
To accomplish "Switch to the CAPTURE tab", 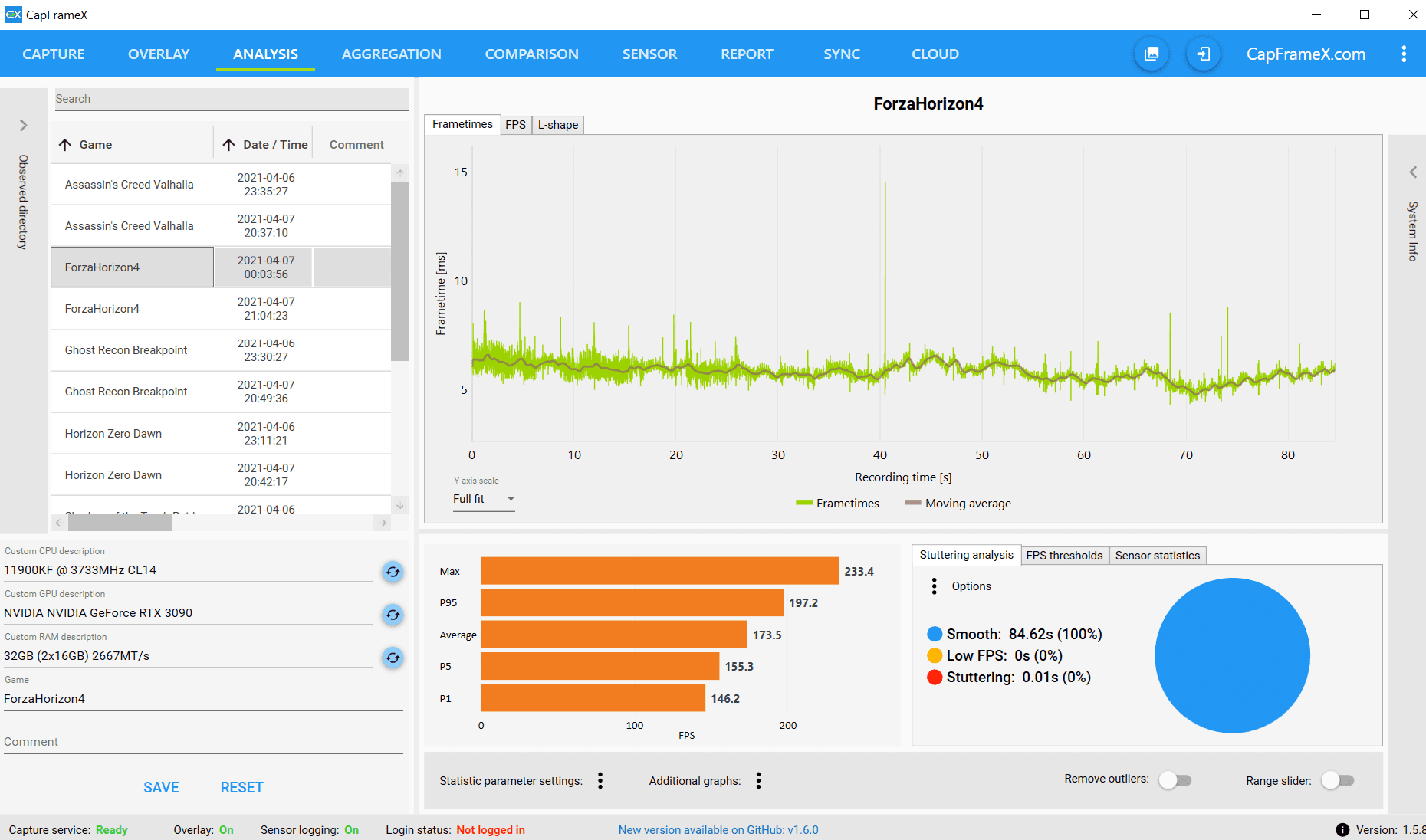I will (54, 54).
